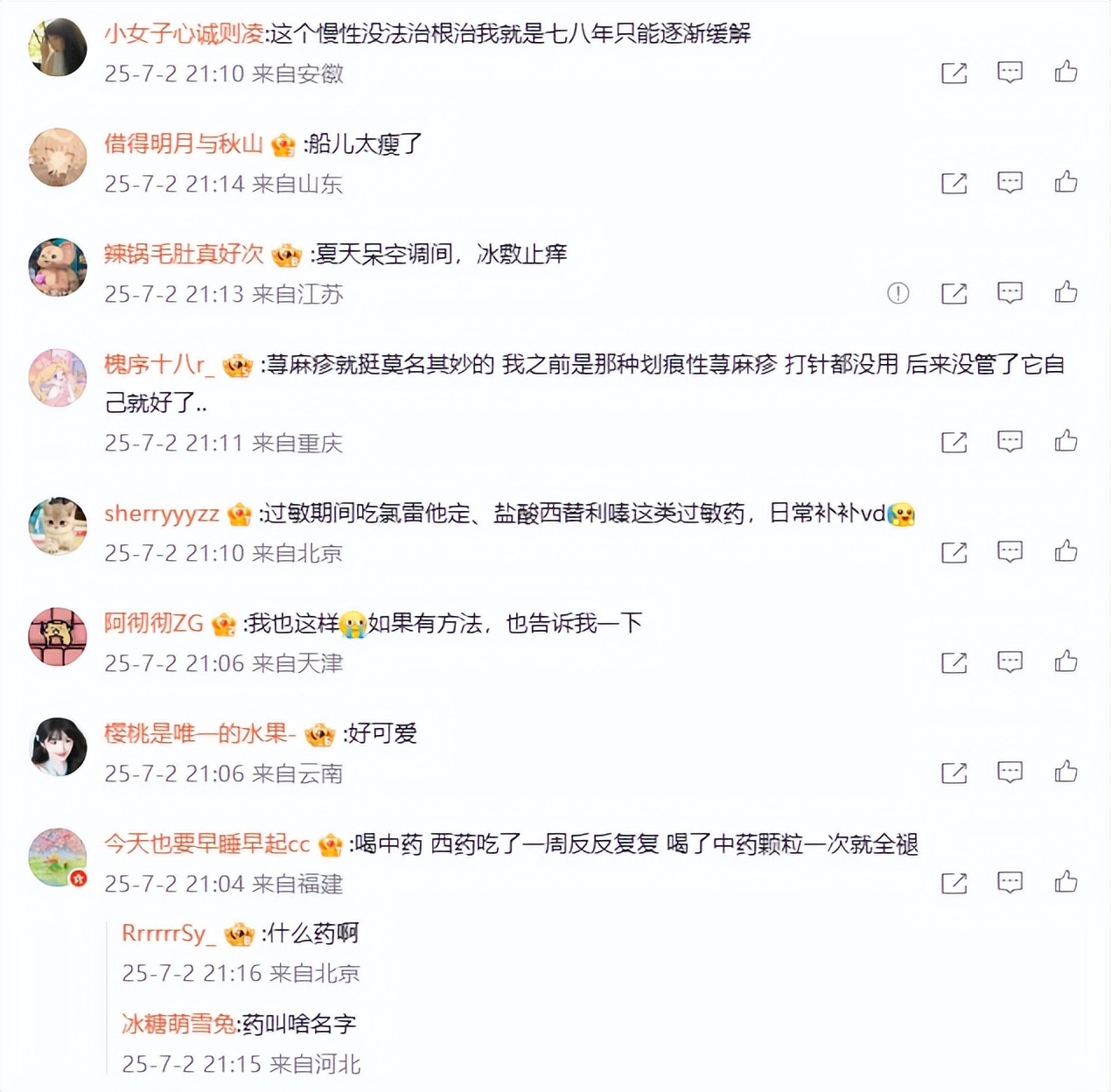Share the 喝中药 comment from 福建
The width and height of the screenshot is (1111, 1092).
[x=954, y=883]
